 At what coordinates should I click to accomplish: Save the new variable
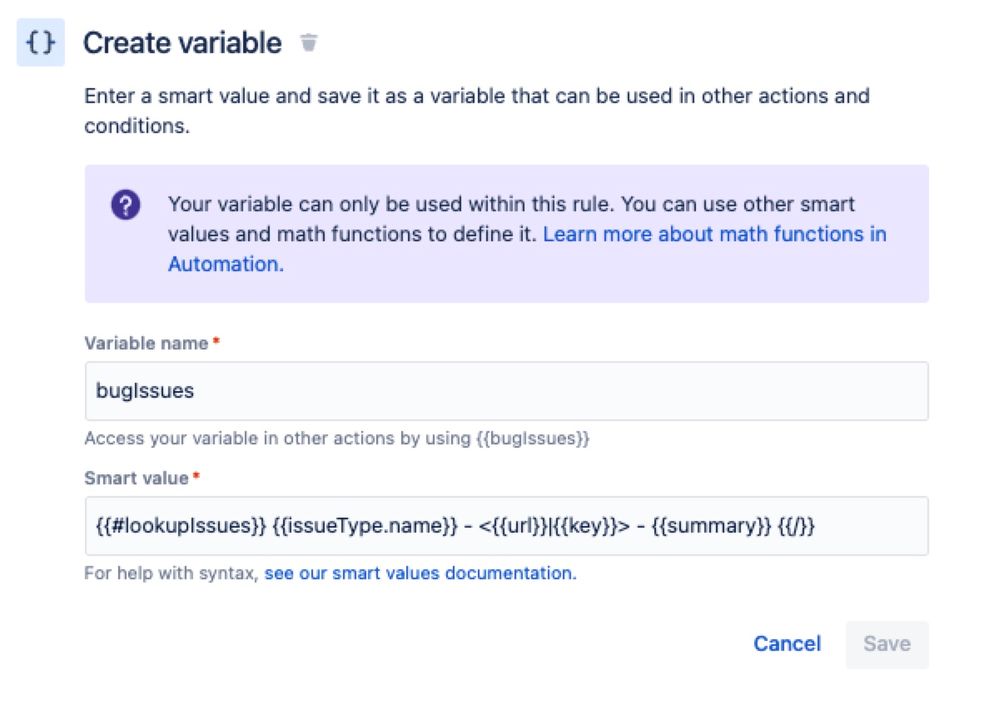point(887,644)
